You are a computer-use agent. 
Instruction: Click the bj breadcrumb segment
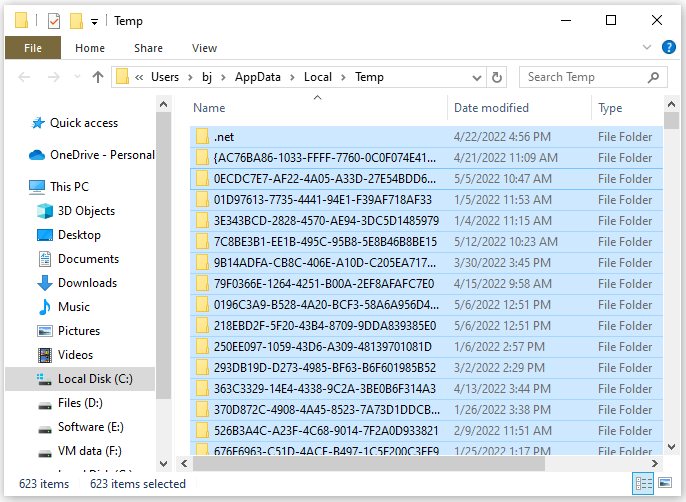[x=206, y=77]
